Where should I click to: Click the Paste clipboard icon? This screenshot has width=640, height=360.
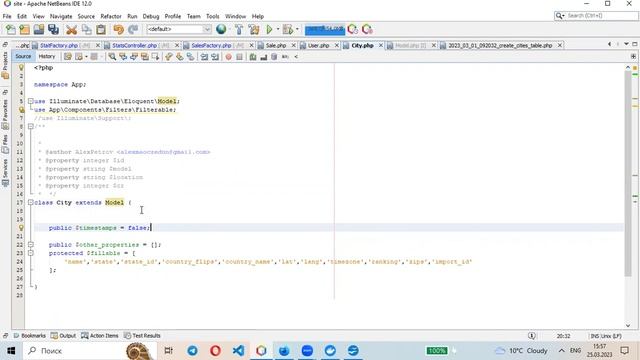(x=101, y=29)
